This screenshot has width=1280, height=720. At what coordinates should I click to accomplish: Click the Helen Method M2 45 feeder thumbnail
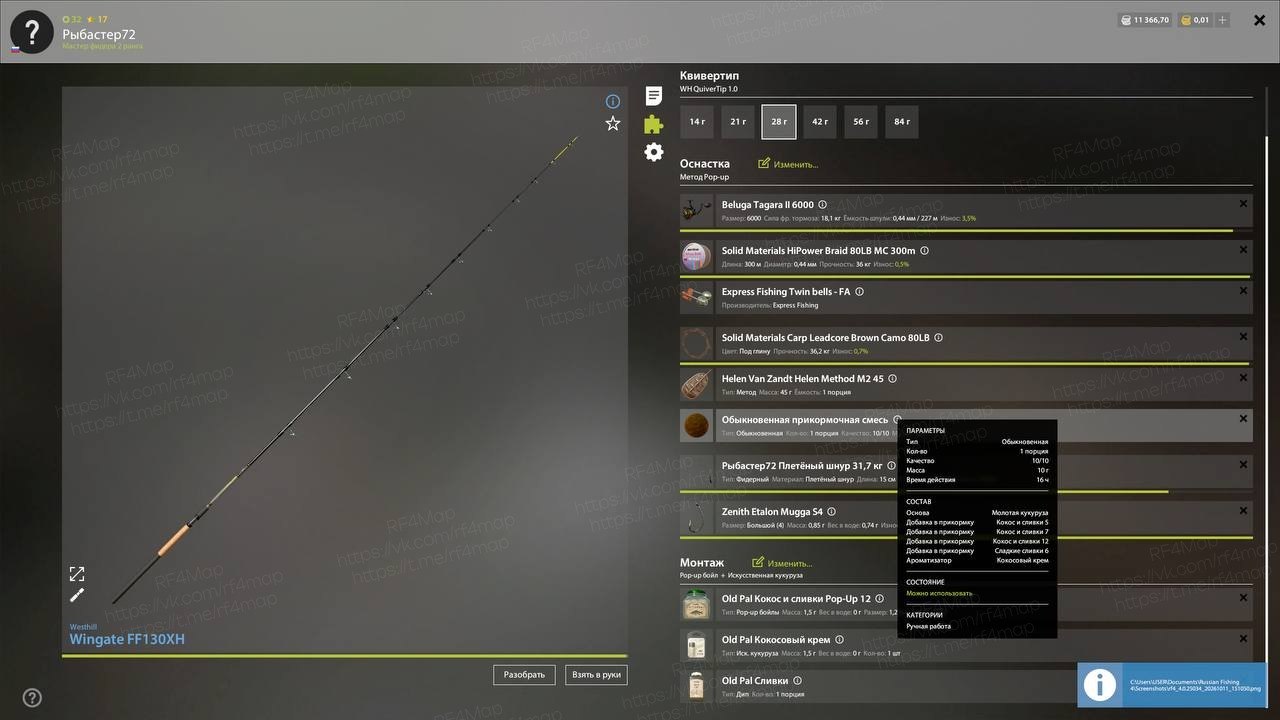[696, 384]
